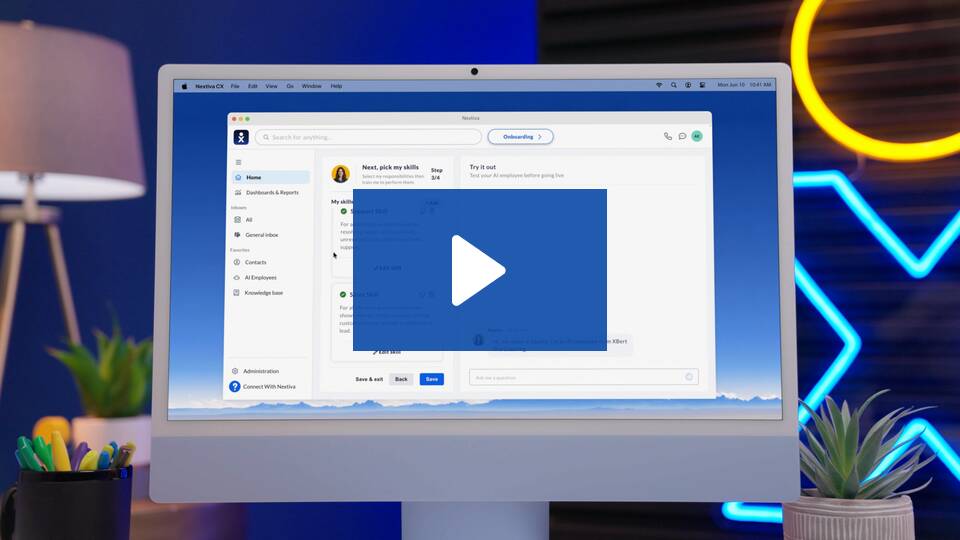The image size is (960, 540).
Task: Click the send icon in question field
Action: click(x=689, y=377)
